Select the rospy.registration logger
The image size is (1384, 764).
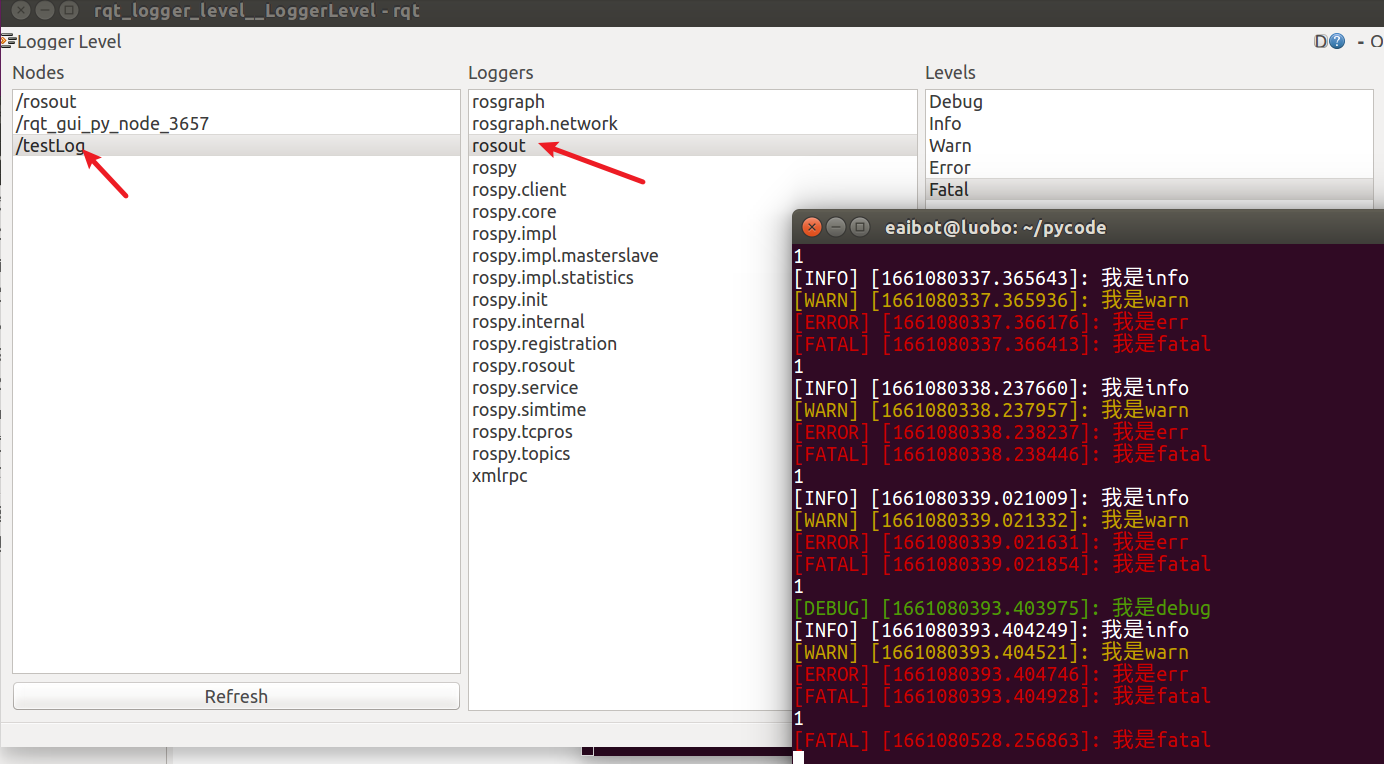coord(630,344)
